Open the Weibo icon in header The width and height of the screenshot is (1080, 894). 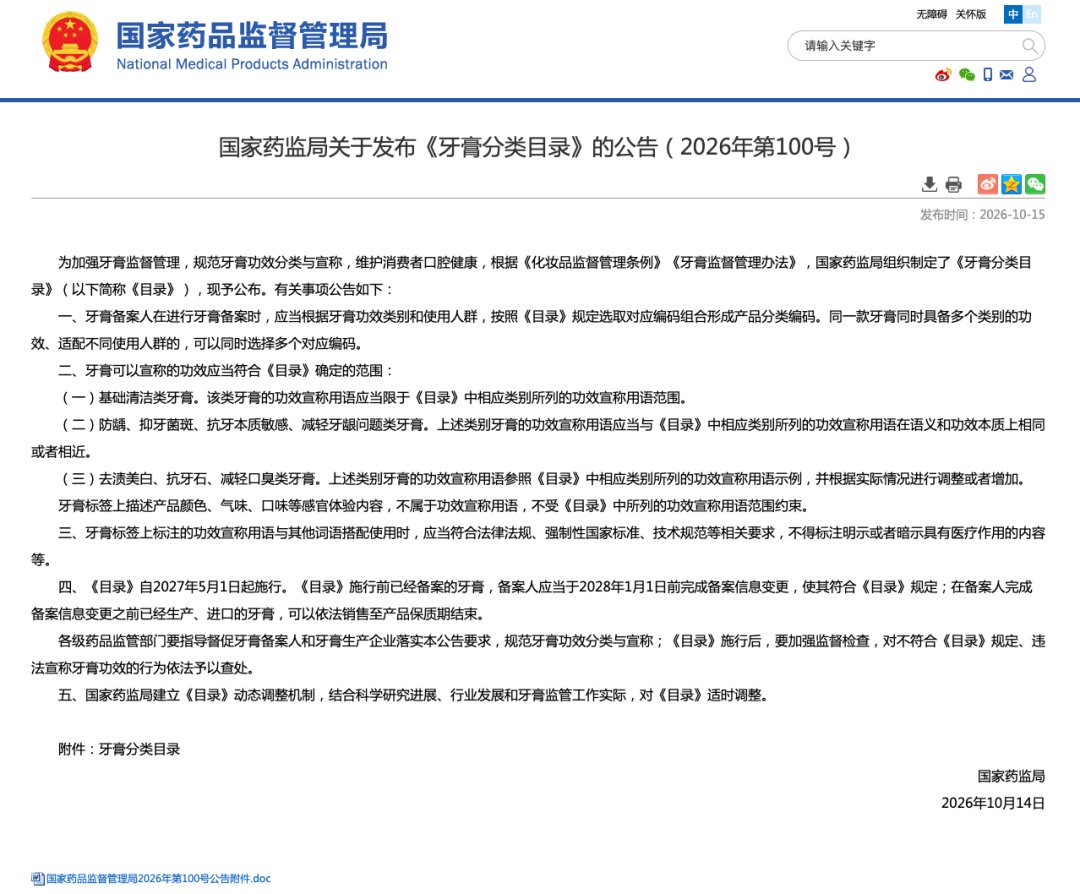(x=943, y=74)
